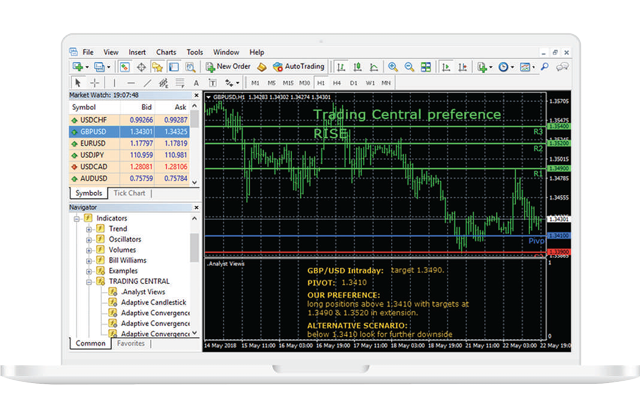Screen dimensions: 640x410
Task: Select the crosshair cursor tool
Action: (95, 82)
